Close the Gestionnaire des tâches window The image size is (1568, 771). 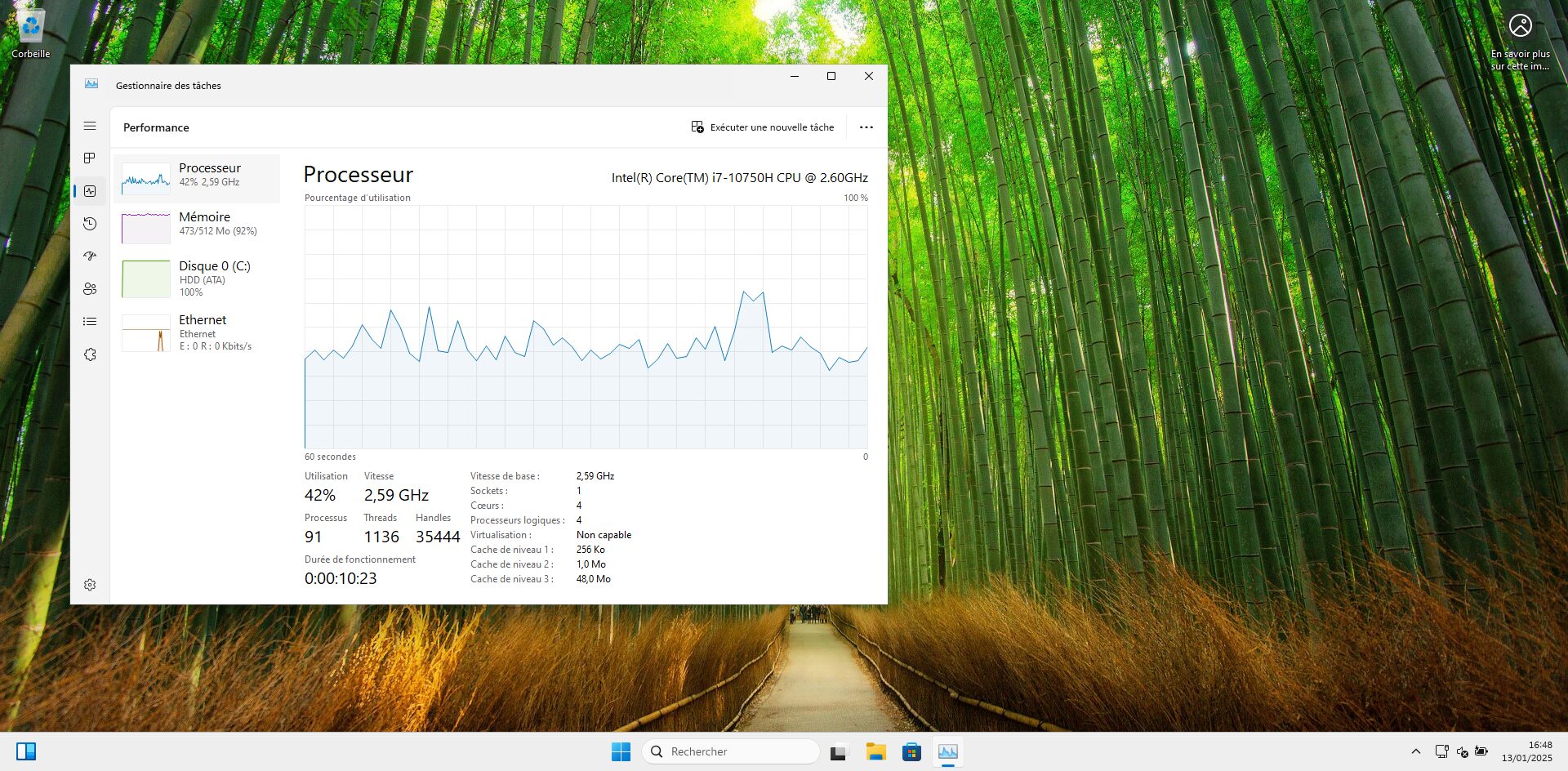[869, 76]
